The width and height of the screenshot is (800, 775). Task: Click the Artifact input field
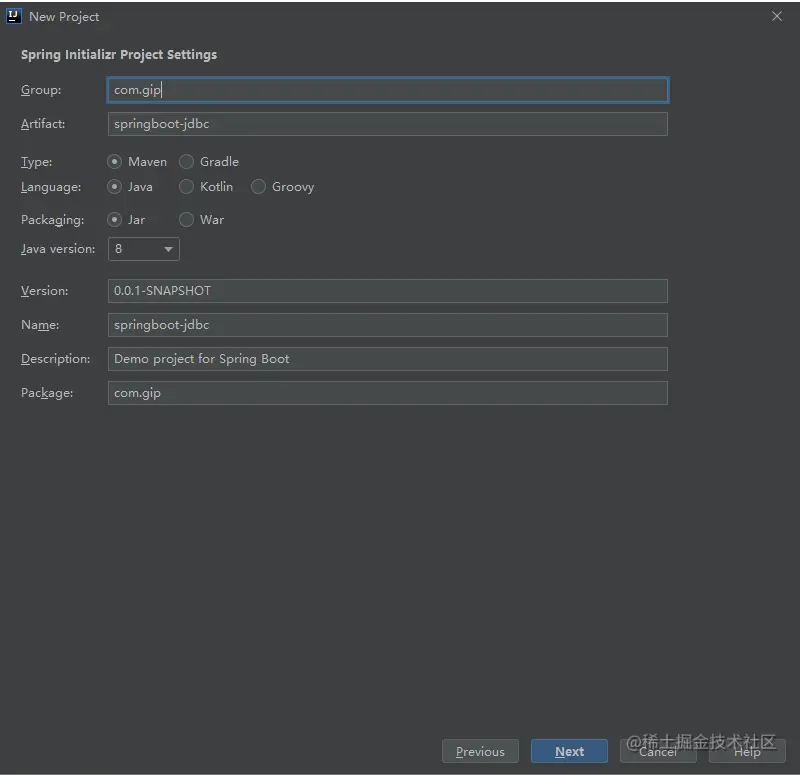click(x=388, y=124)
